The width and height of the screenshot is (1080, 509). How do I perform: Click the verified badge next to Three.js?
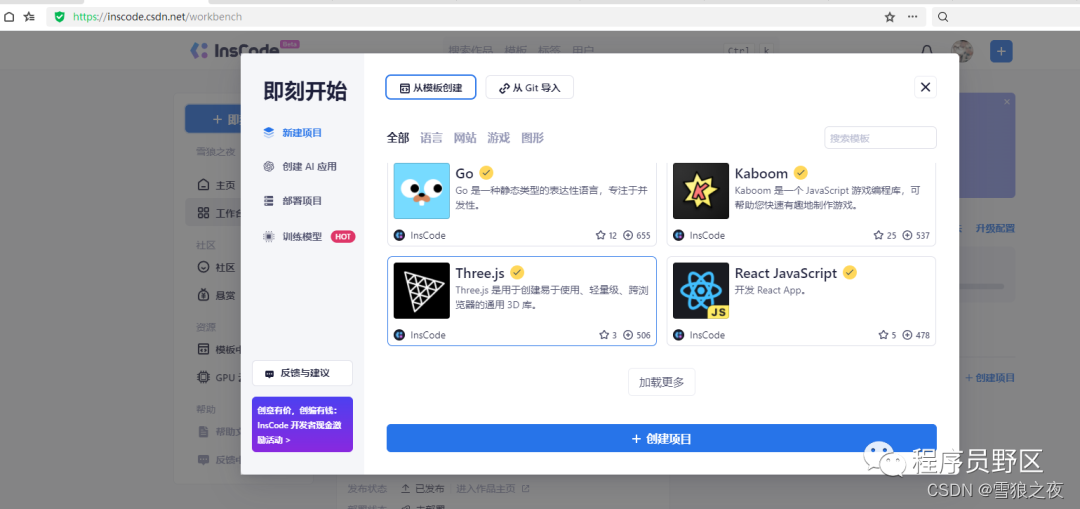517,272
